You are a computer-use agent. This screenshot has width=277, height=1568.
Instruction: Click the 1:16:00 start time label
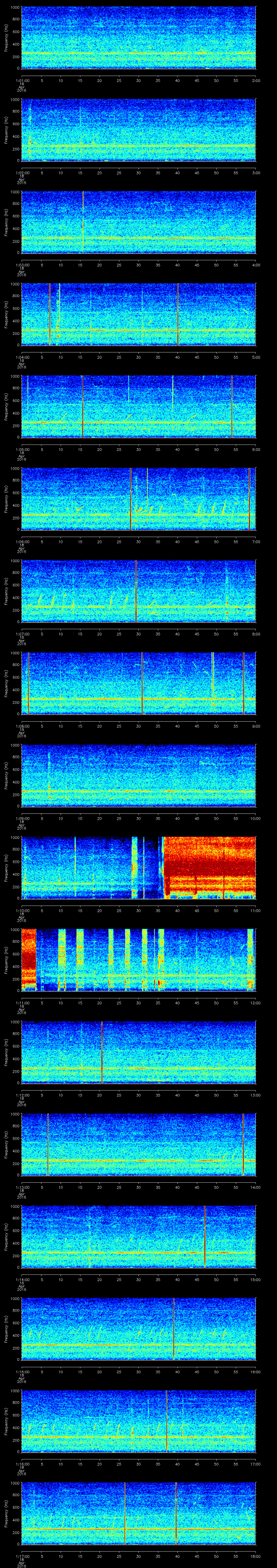[22, 1464]
